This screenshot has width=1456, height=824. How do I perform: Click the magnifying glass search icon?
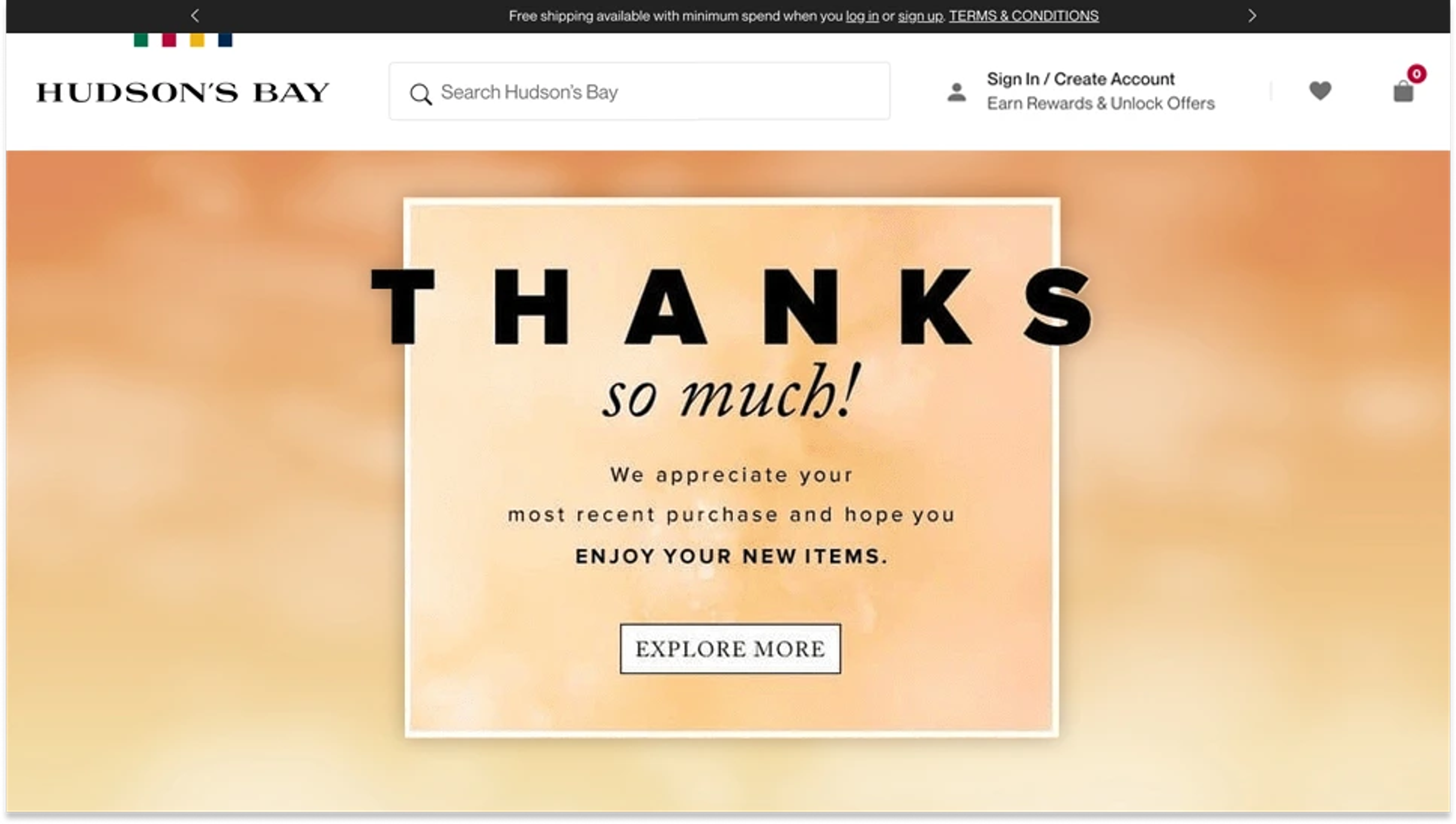click(420, 94)
